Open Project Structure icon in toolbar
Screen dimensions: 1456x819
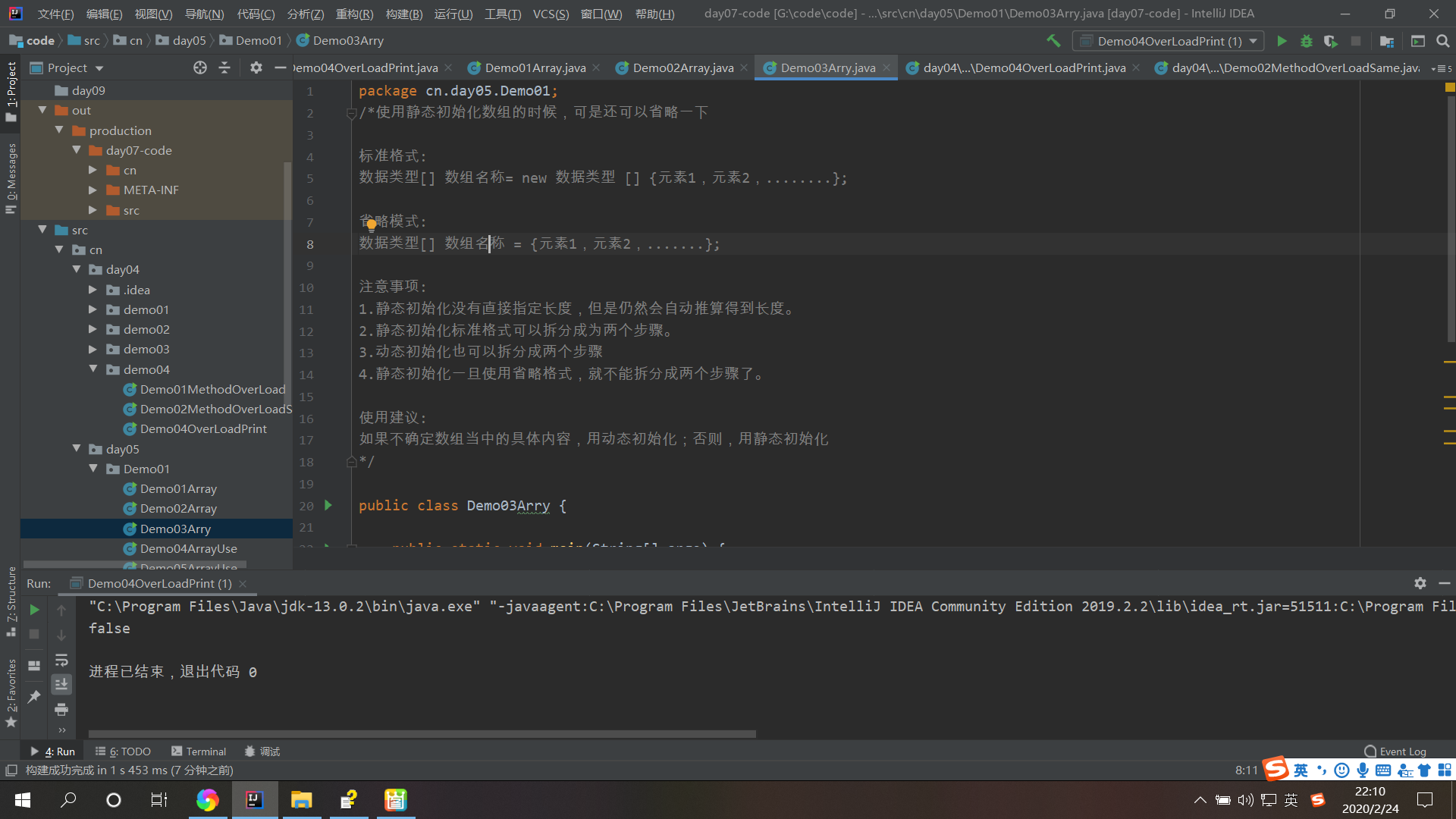(x=1387, y=41)
